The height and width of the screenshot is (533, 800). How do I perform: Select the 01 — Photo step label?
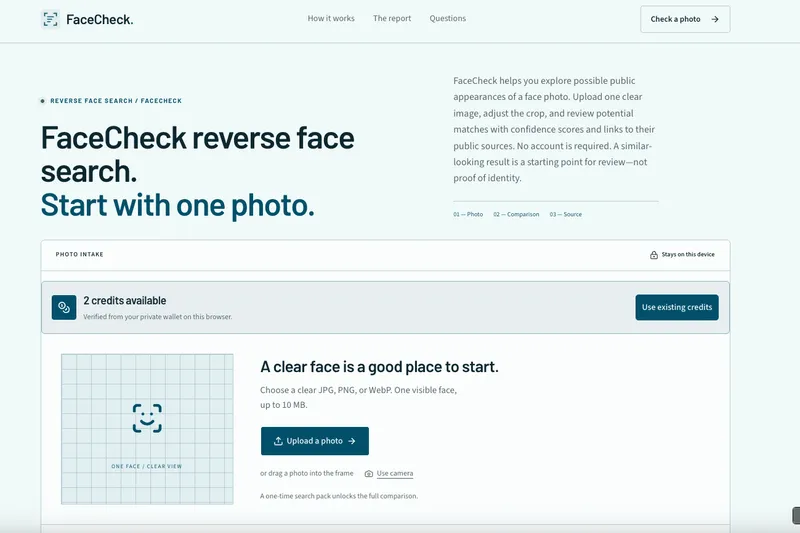click(x=468, y=214)
